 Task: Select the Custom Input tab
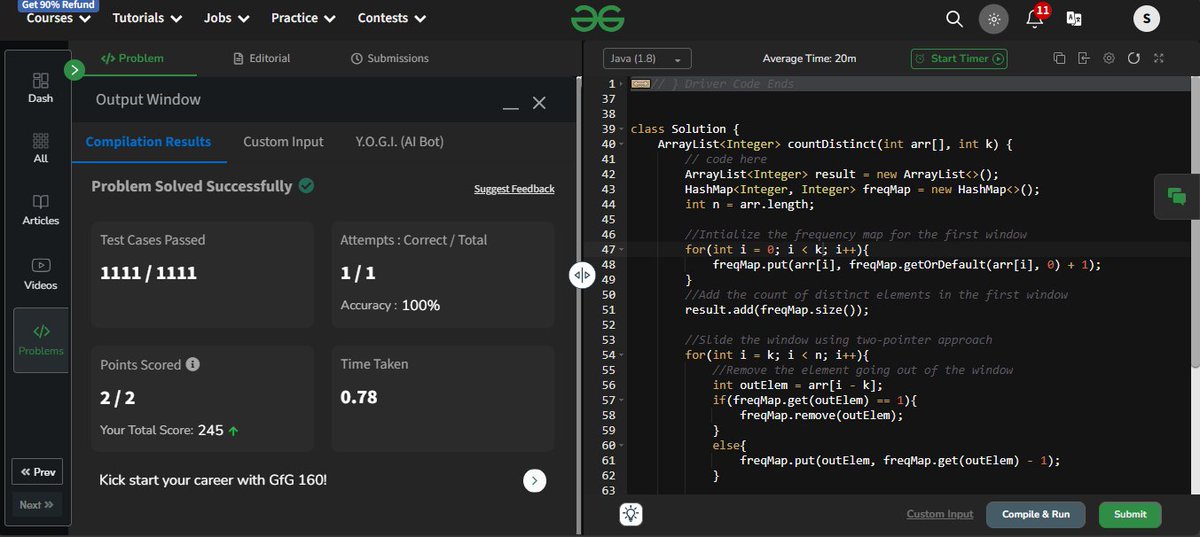pos(283,142)
